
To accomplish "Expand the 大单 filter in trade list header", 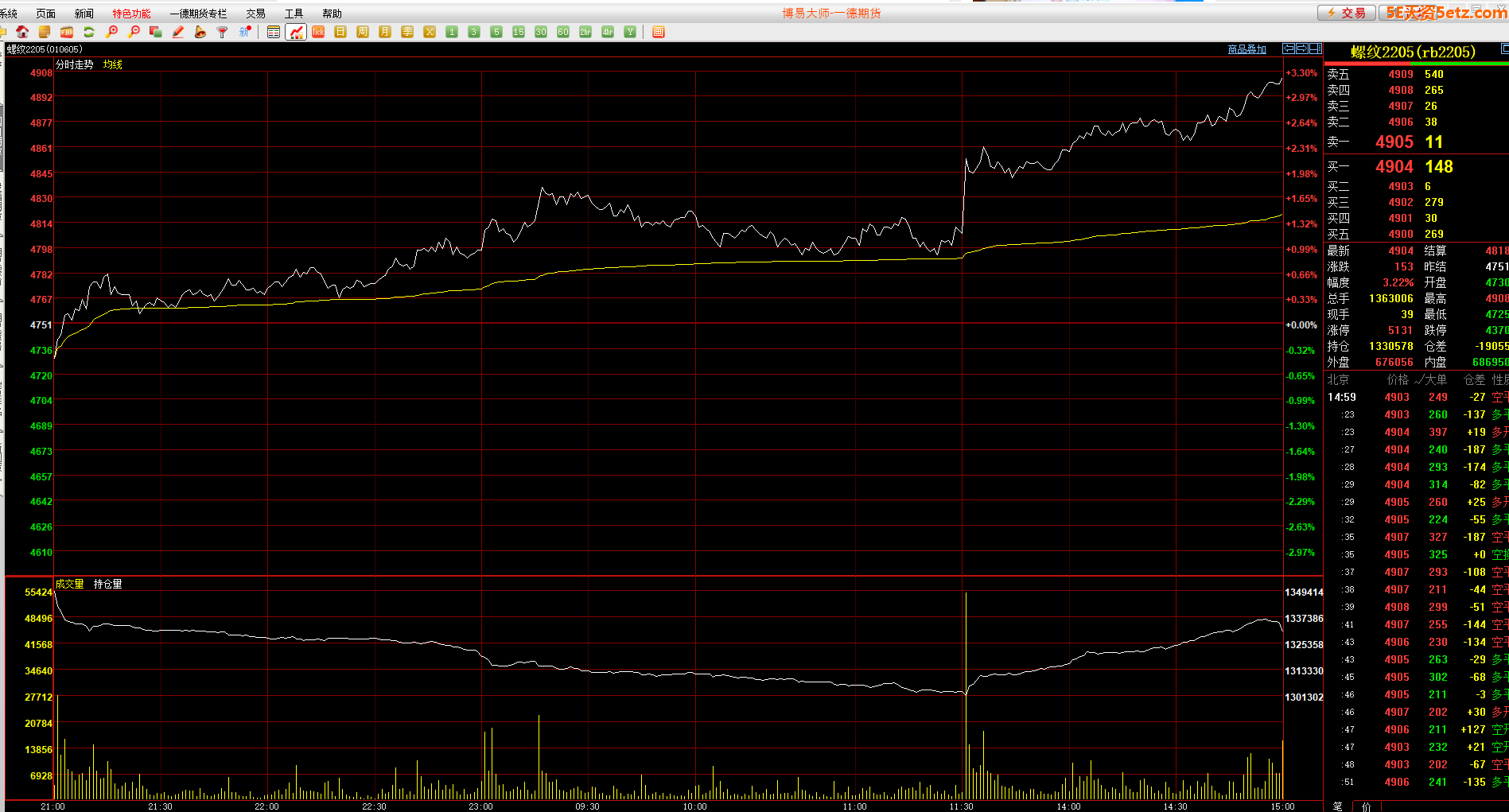I will (1431, 380).
